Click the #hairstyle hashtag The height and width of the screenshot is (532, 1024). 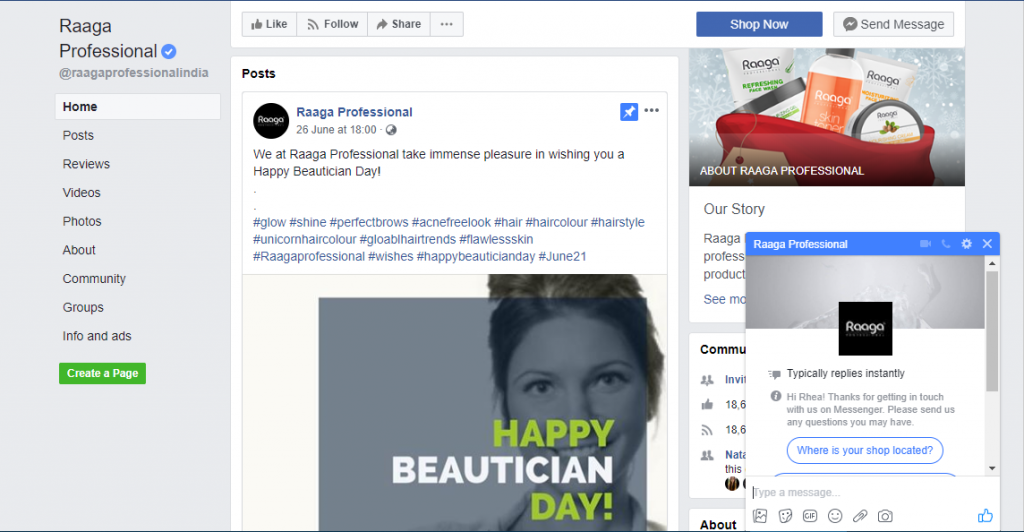pyautogui.click(x=618, y=223)
